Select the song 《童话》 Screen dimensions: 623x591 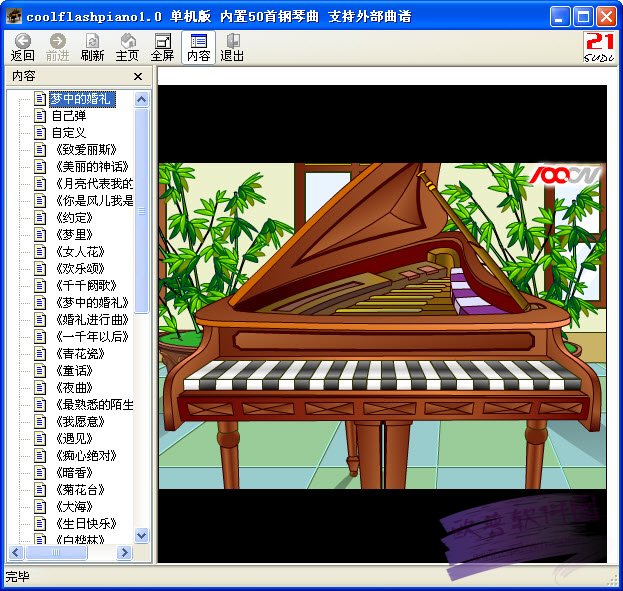coord(74,370)
